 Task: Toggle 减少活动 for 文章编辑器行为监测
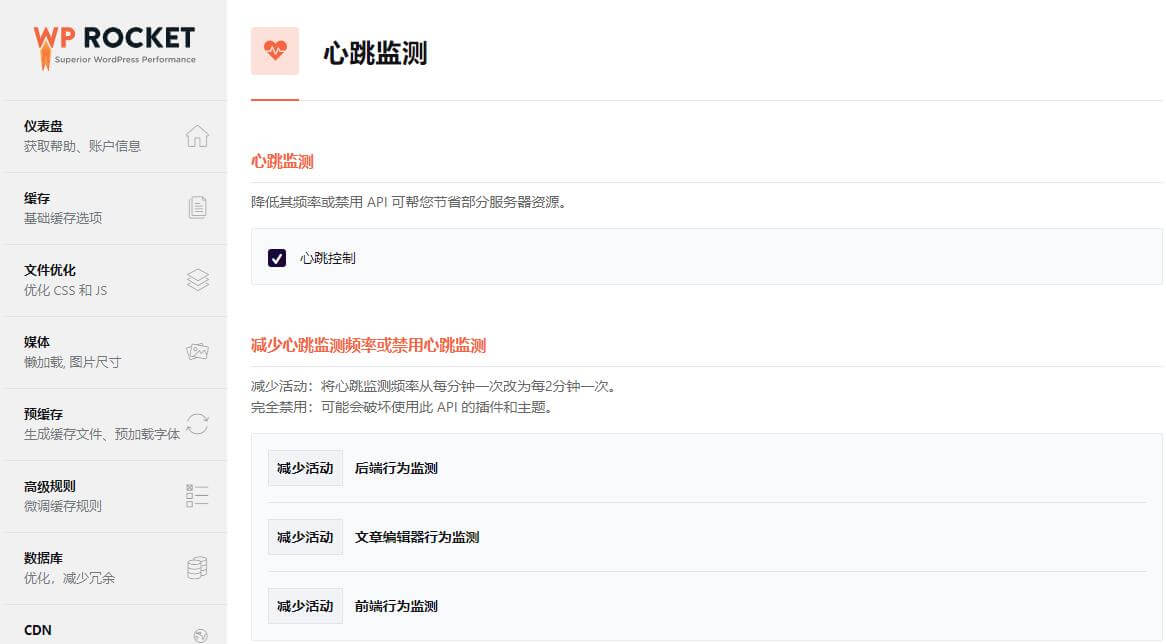305,537
